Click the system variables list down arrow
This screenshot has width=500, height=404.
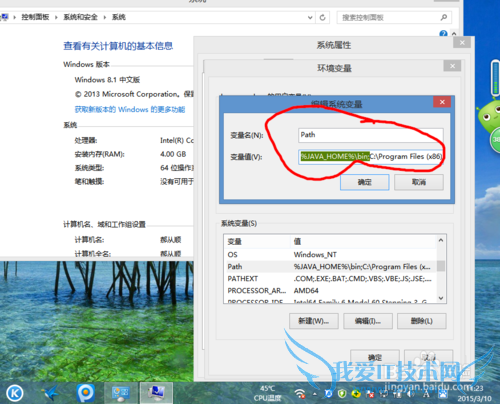(441, 298)
